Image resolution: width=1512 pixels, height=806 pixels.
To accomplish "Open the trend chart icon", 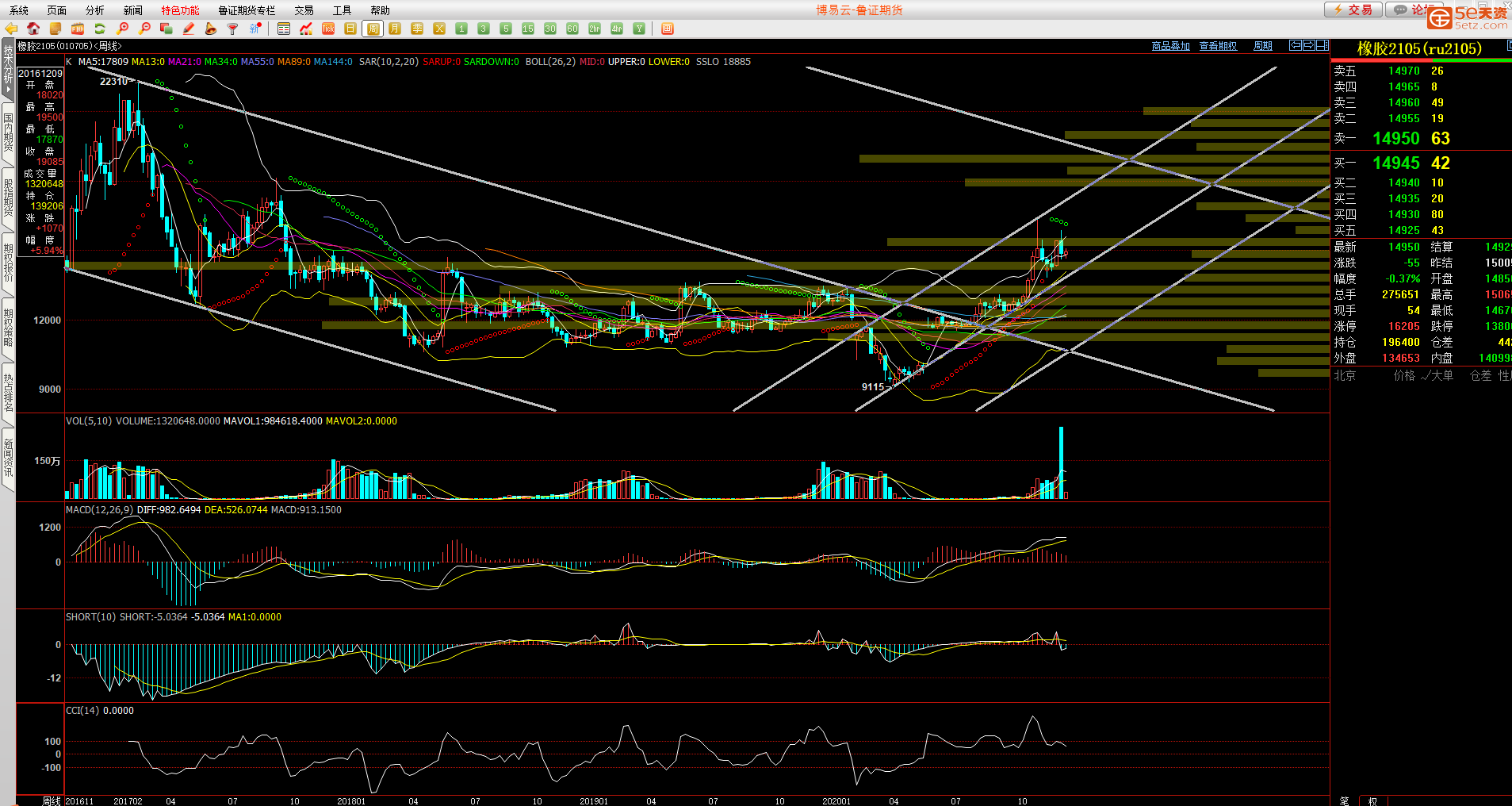I will coord(306,29).
